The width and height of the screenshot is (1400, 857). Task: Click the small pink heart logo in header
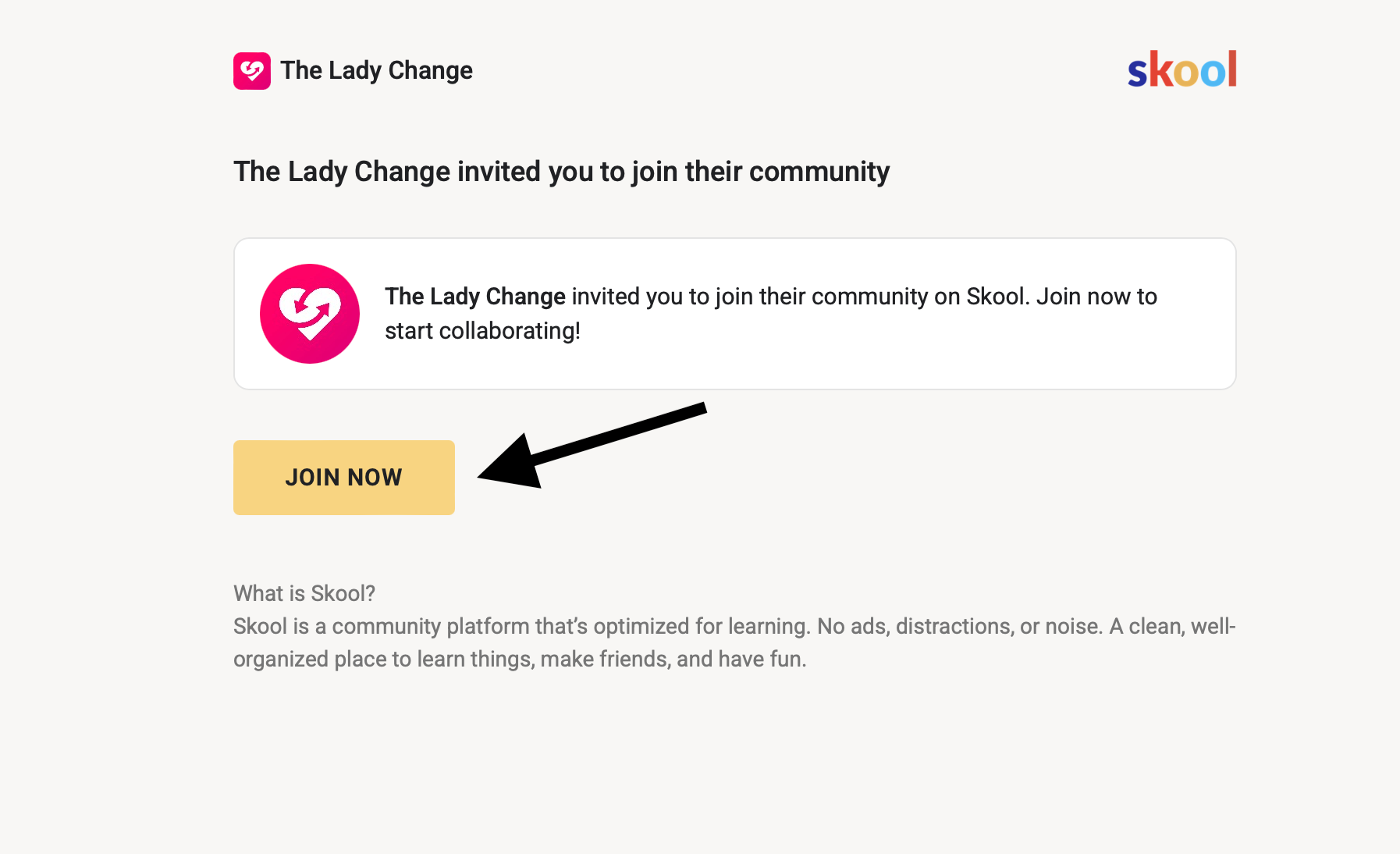tap(251, 71)
